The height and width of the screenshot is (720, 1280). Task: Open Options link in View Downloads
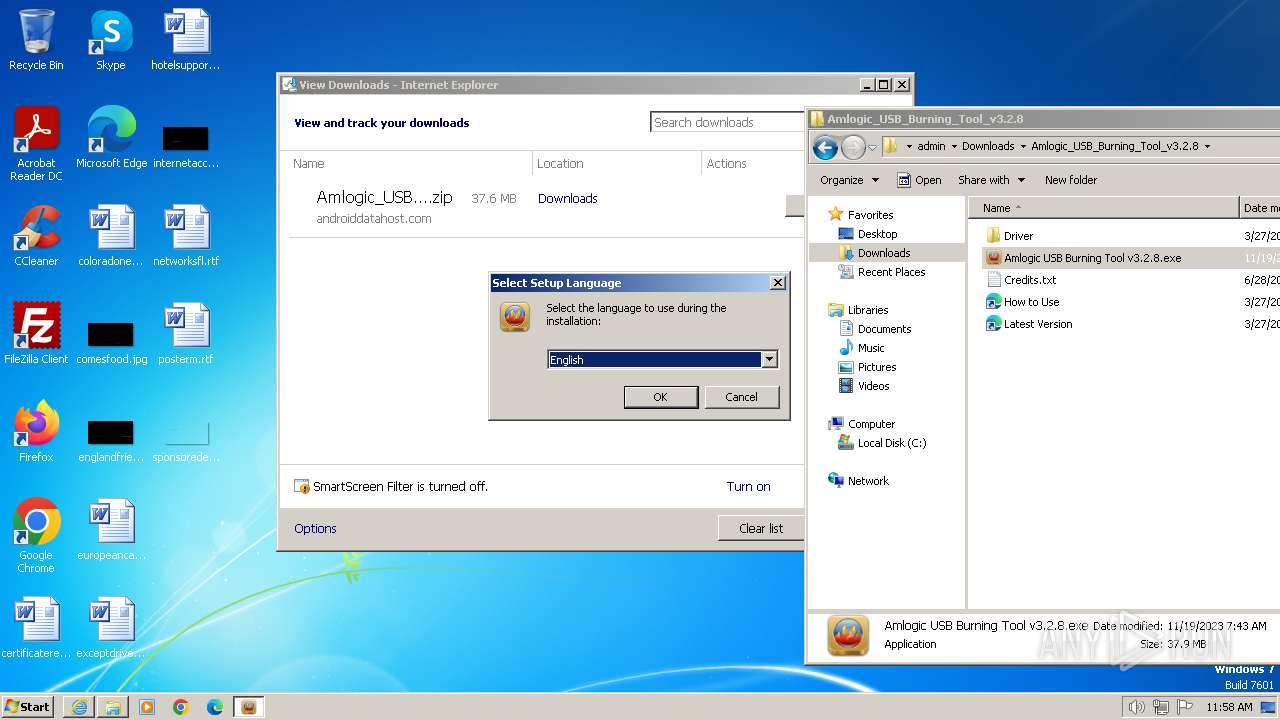(315, 529)
